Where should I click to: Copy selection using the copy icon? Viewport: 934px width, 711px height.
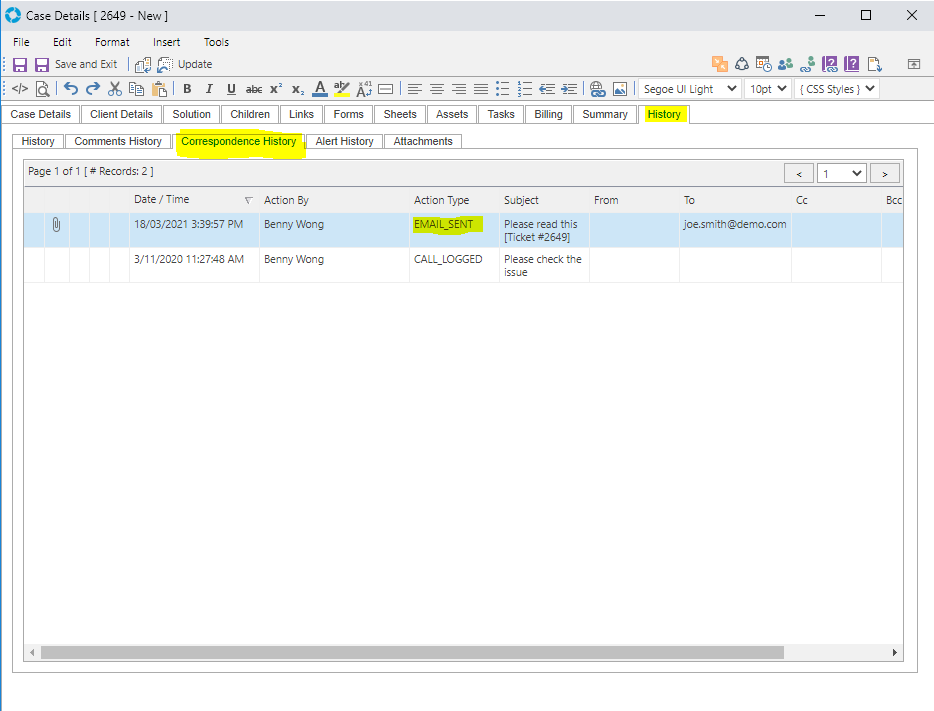tap(136, 89)
